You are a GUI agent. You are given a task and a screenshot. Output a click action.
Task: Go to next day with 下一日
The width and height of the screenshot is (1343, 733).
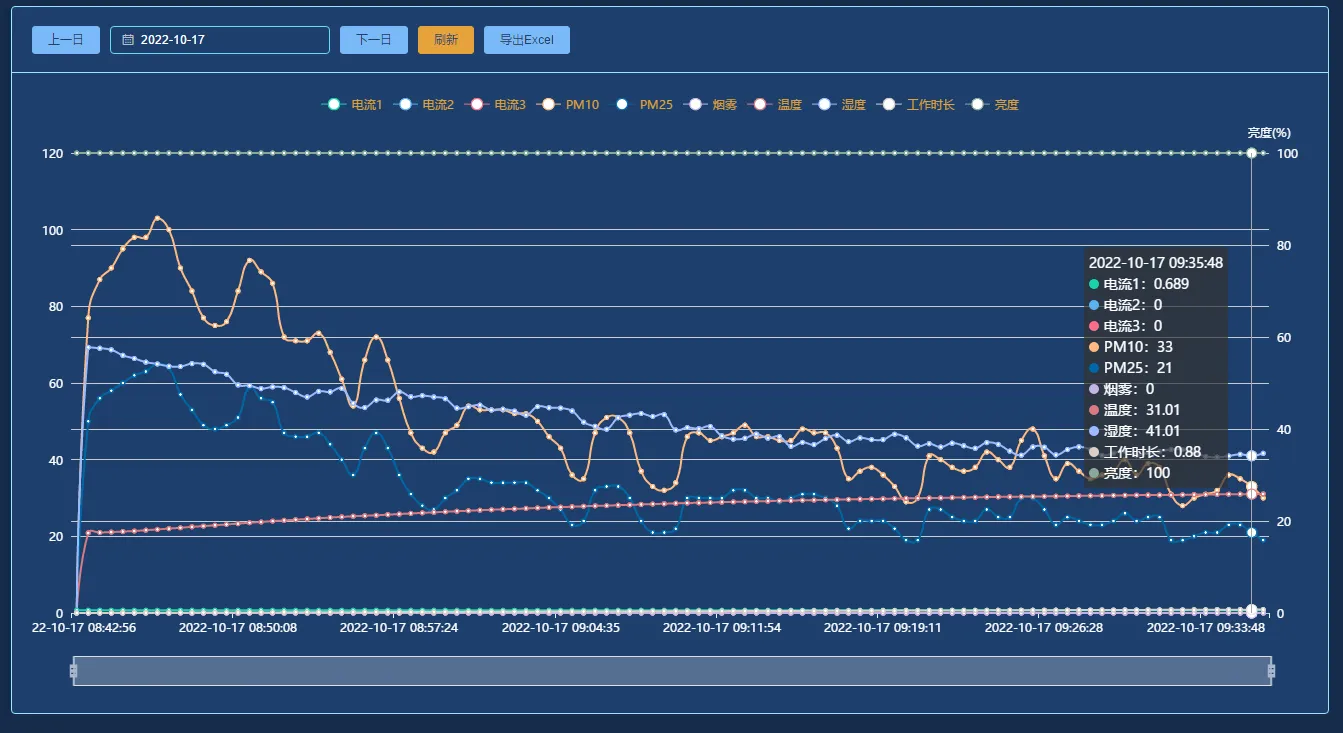(x=374, y=40)
